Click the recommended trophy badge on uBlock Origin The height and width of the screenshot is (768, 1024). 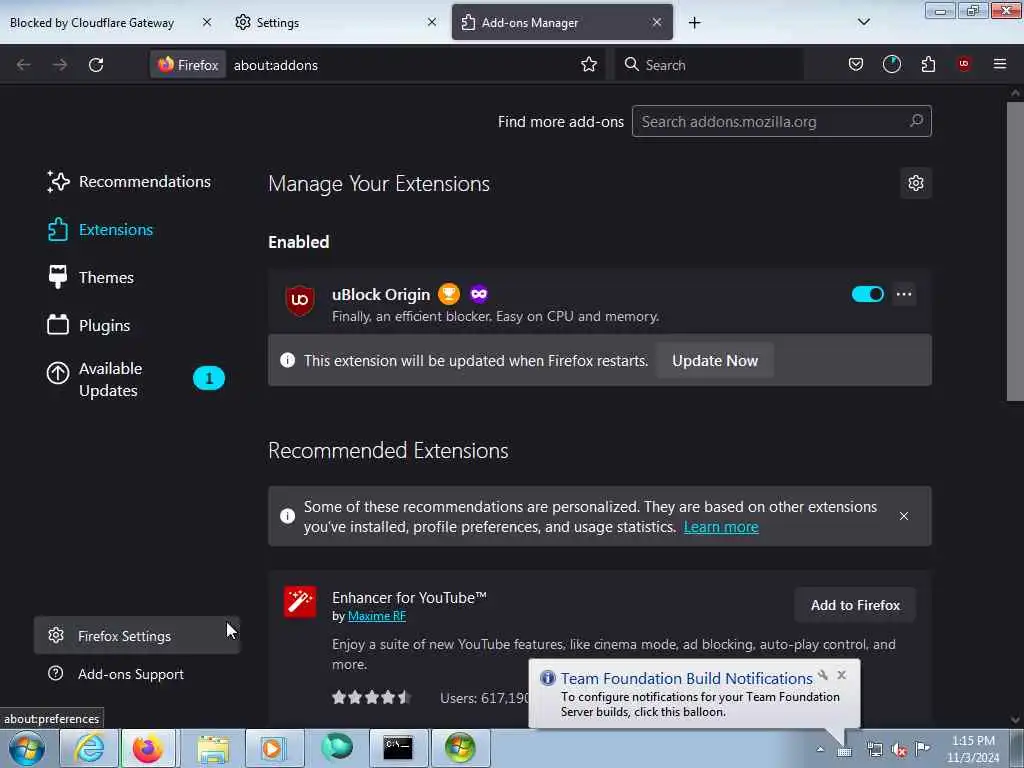449,294
